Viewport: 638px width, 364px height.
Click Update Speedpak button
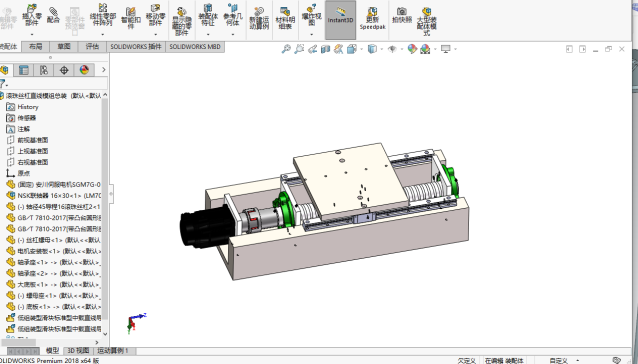point(372,18)
